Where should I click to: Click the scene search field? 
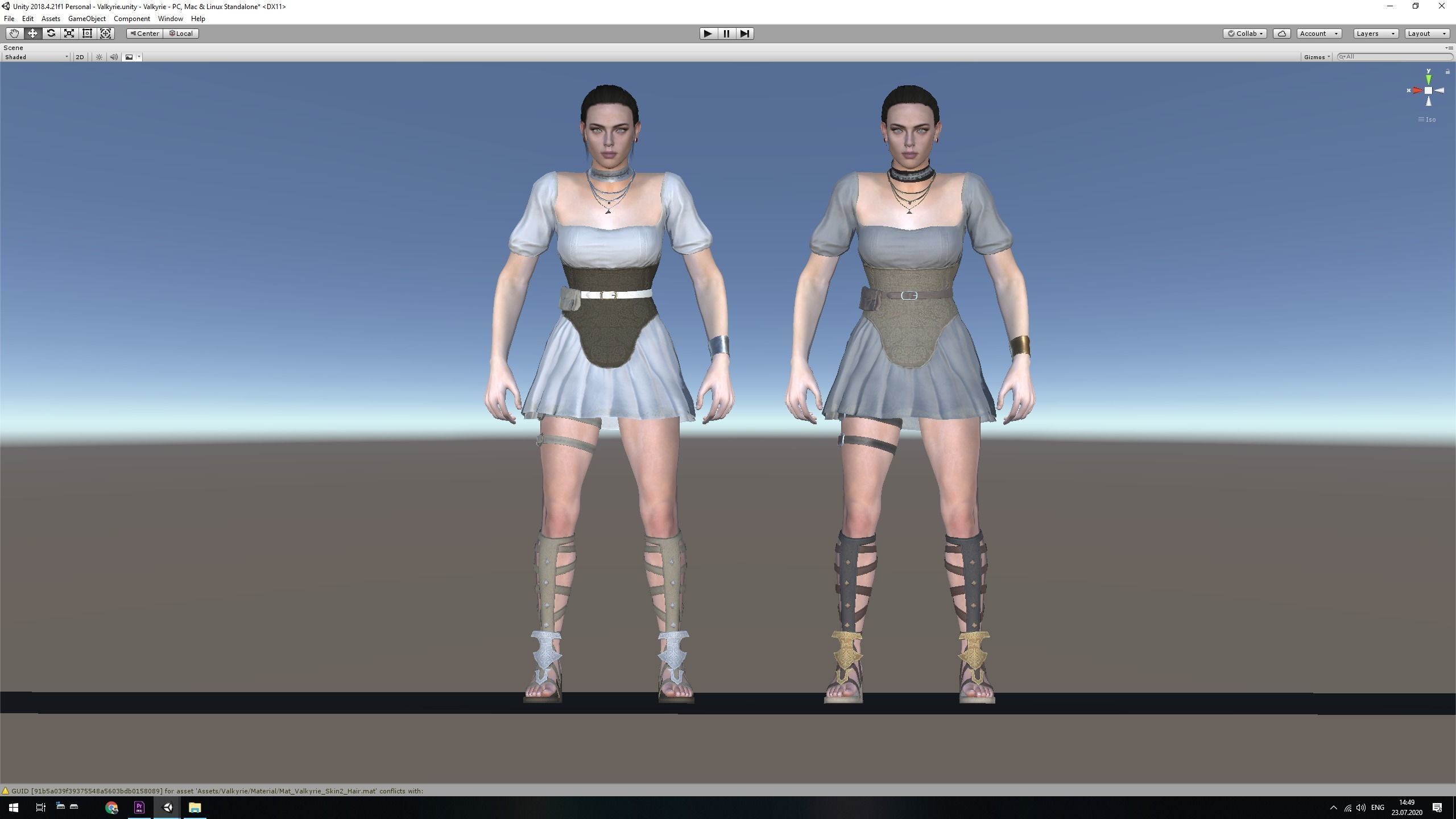coord(1395,57)
